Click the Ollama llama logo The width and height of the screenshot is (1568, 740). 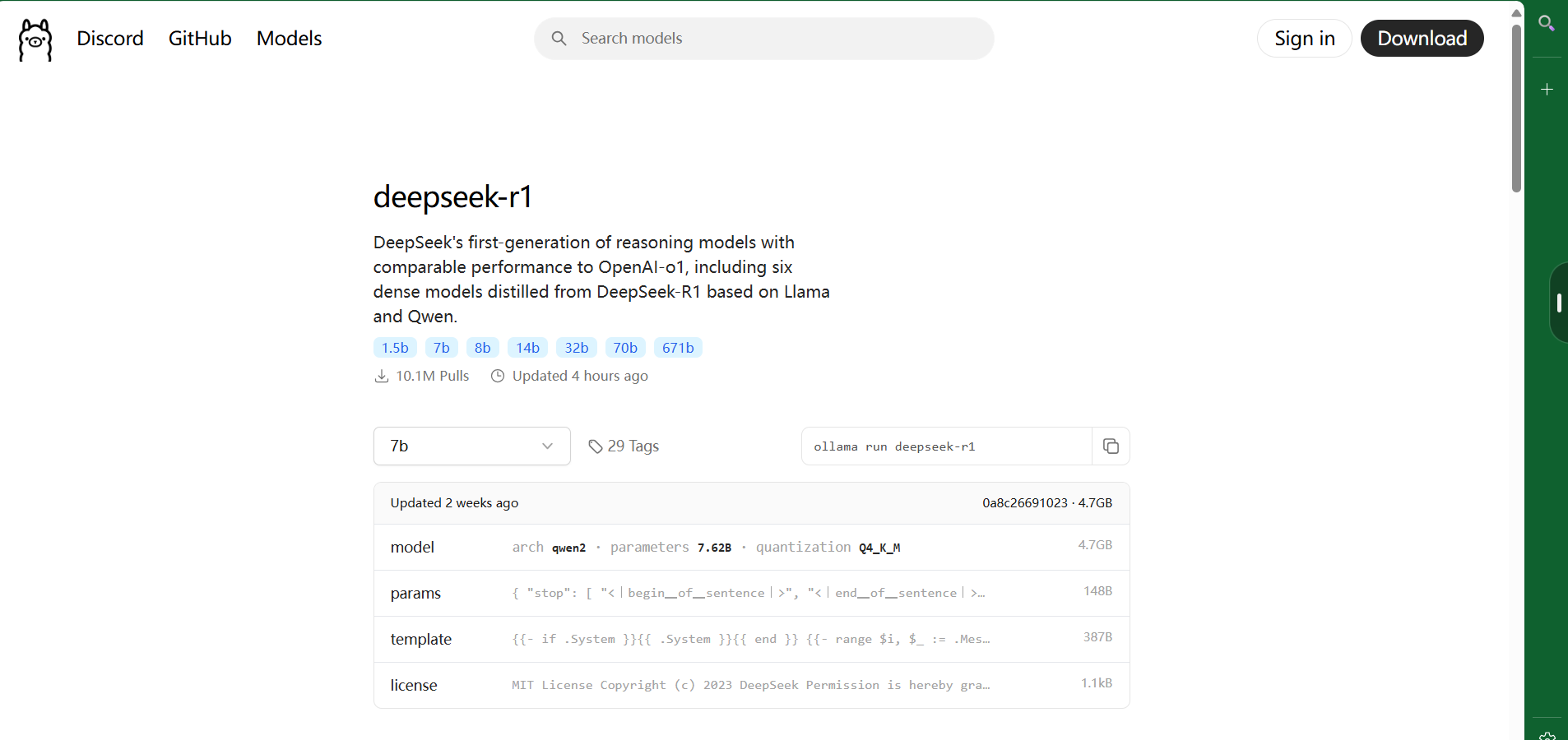click(35, 39)
